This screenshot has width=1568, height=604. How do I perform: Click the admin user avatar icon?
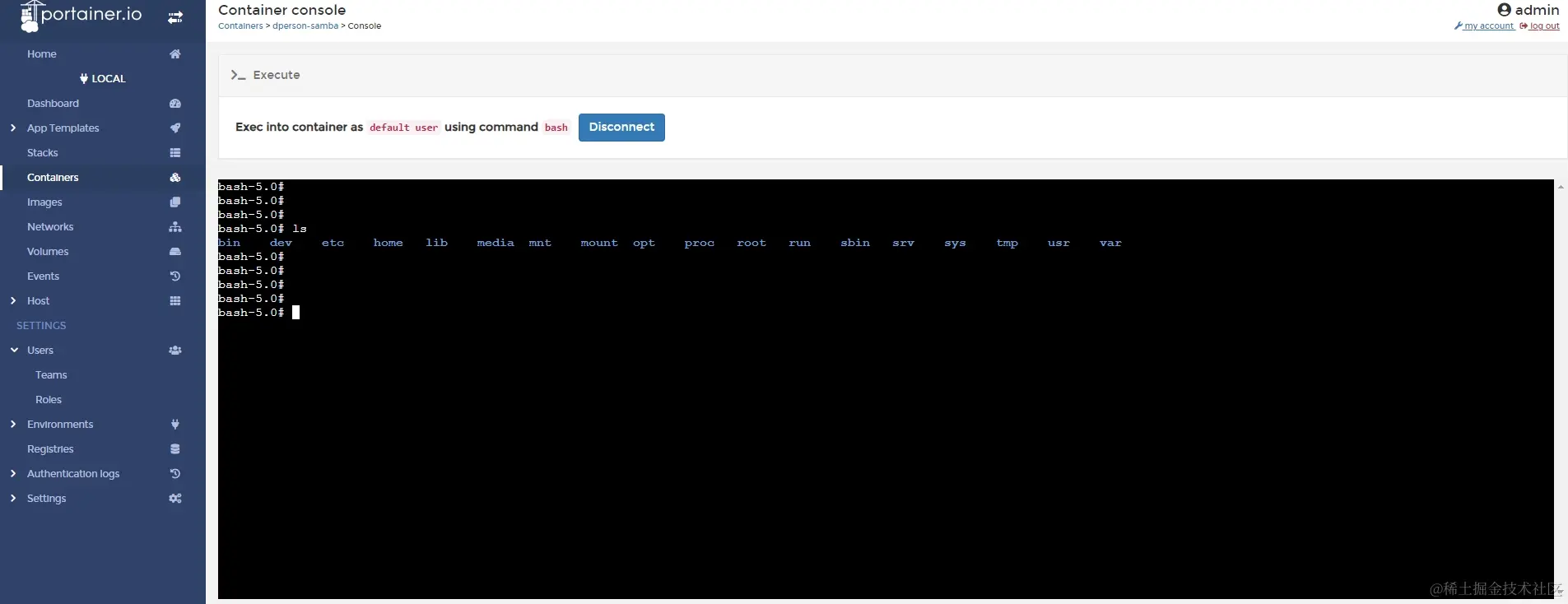point(1504,10)
